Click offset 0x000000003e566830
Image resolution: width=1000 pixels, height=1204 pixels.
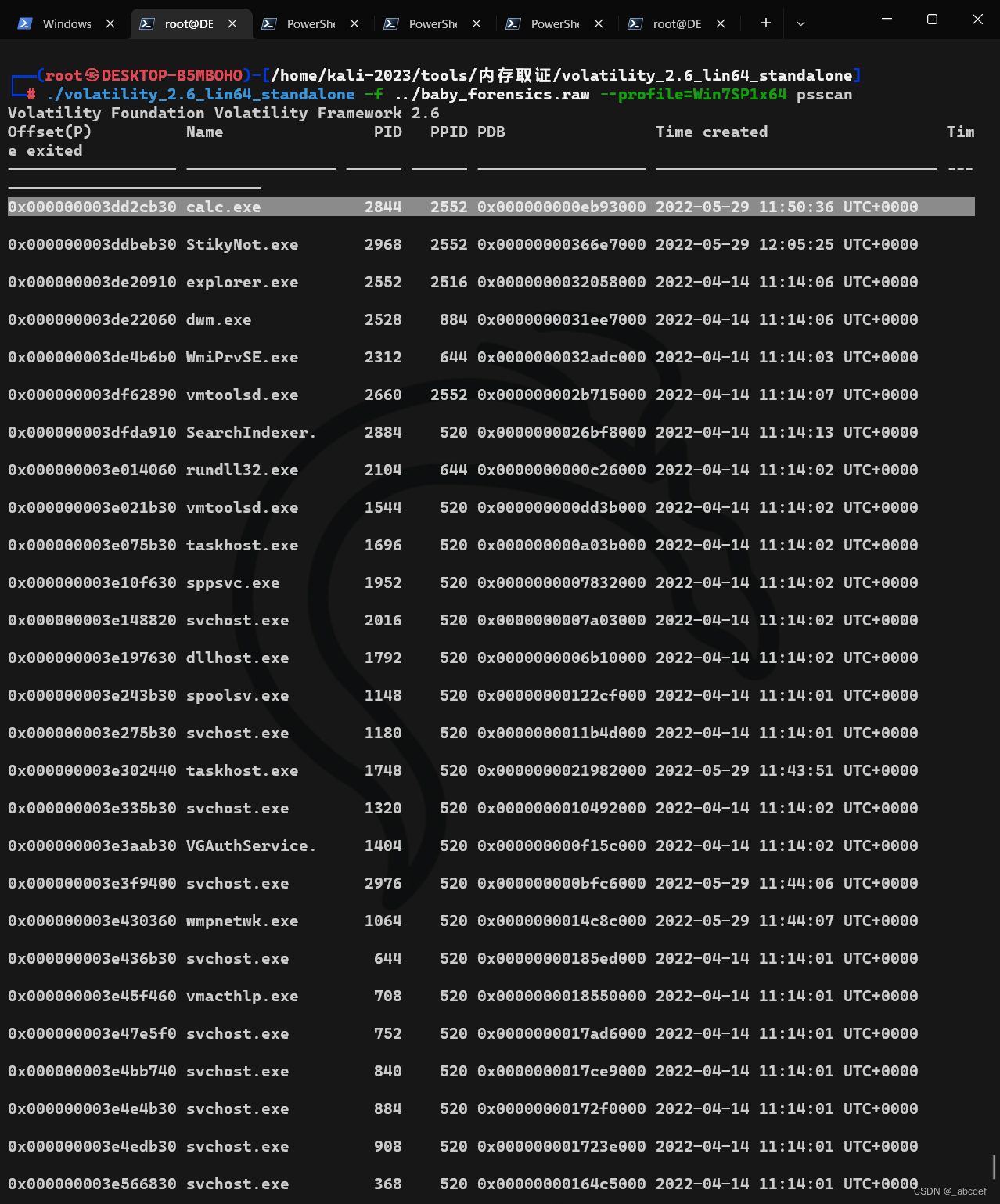click(x=92, y=1184)
